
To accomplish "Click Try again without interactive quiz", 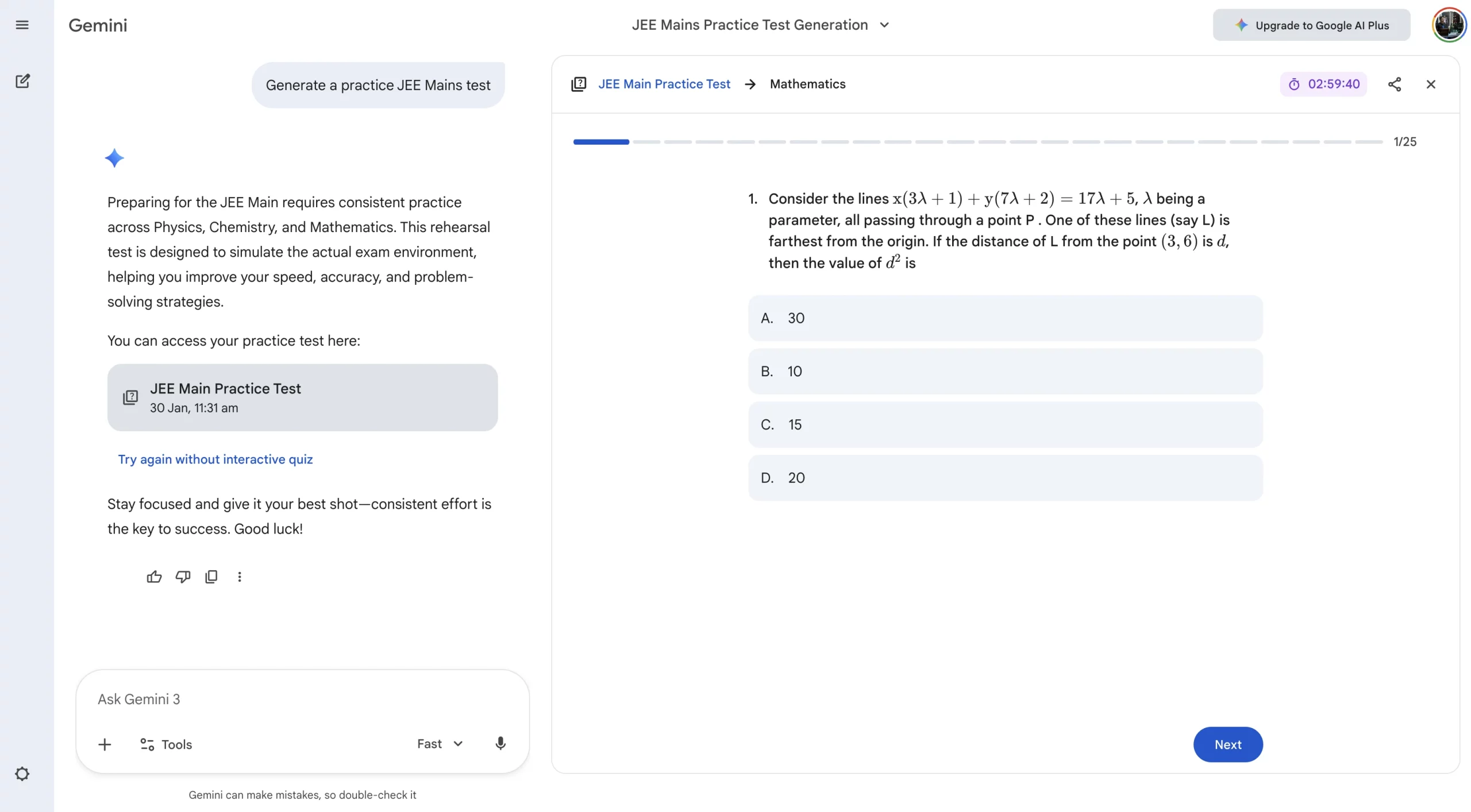I will tap(215, 459).
